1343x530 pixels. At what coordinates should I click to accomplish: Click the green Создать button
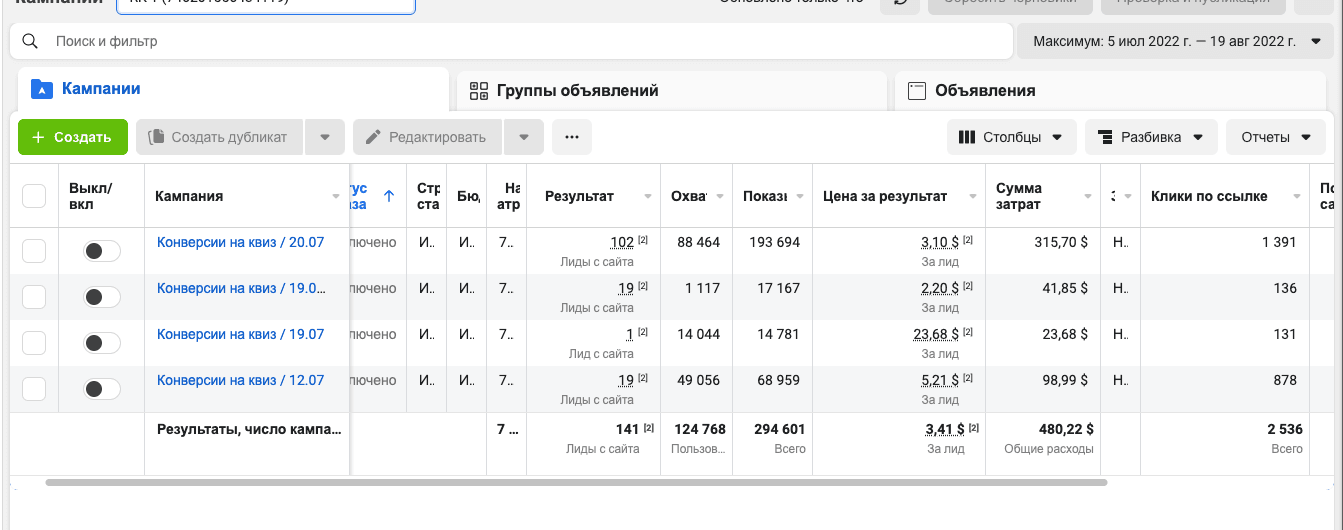[x=73, y=137]
